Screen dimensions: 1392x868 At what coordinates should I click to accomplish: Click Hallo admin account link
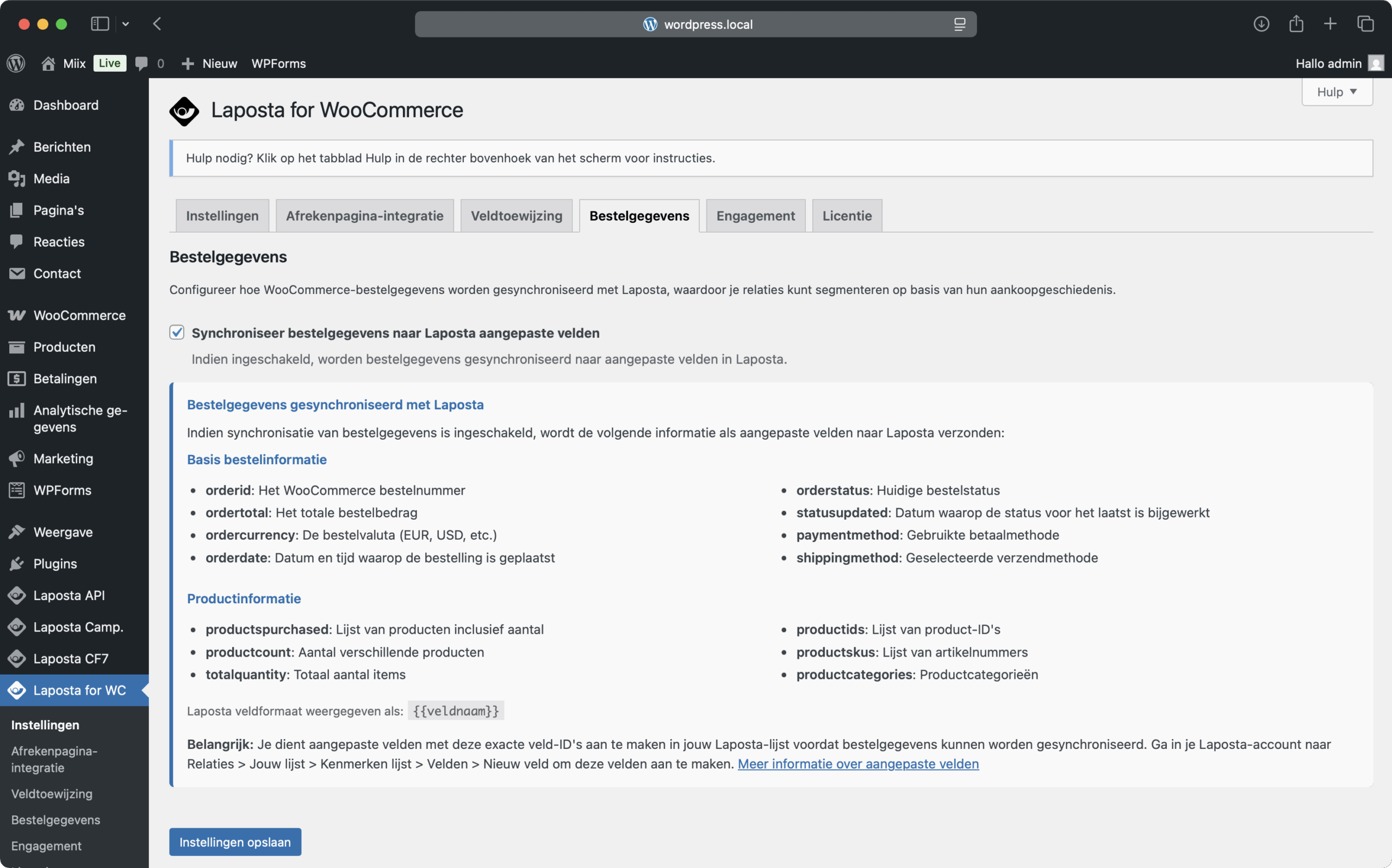coord(1328,63)
